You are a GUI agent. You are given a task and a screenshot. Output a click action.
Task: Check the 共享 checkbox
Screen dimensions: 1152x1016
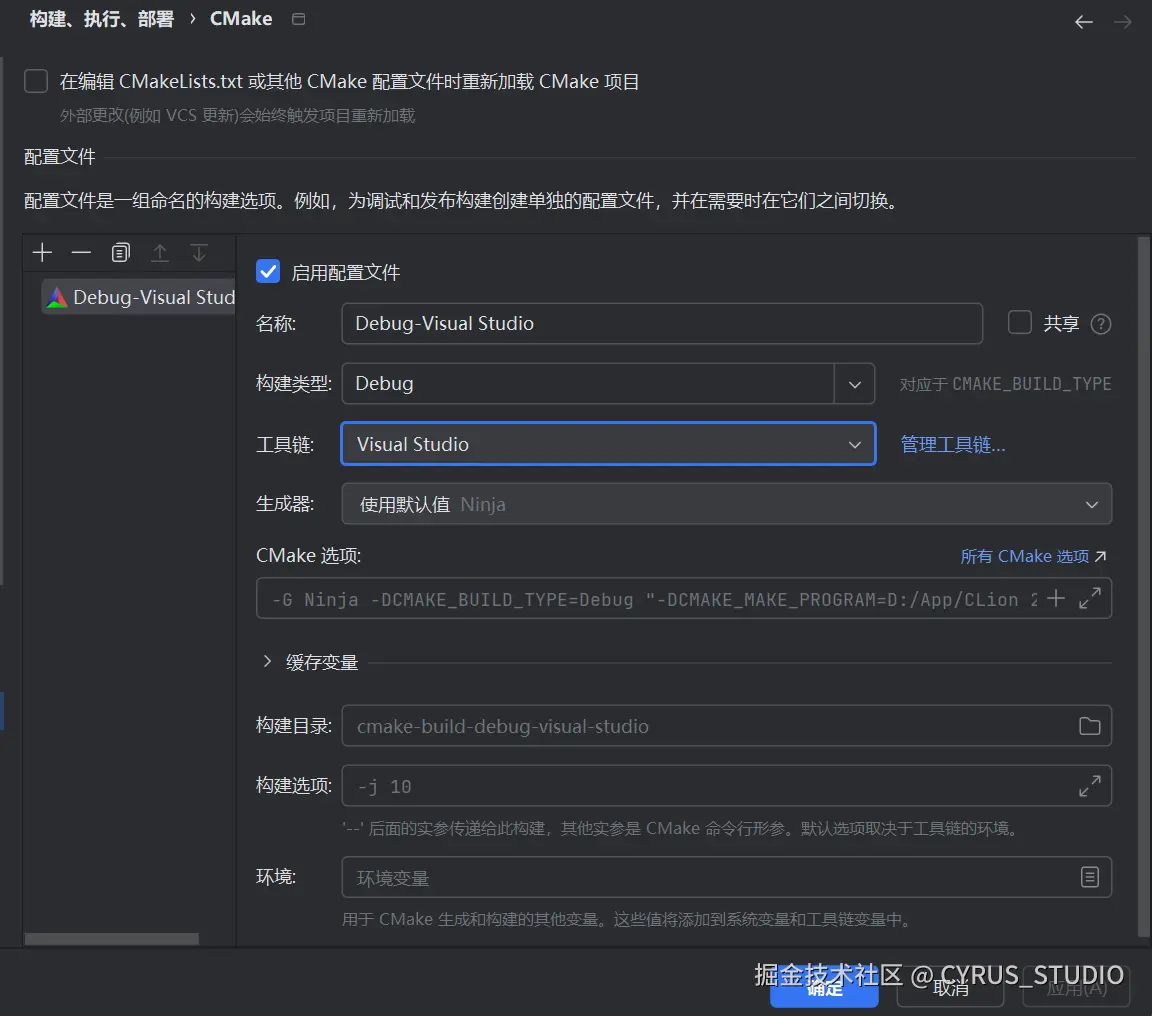(1020, 323)
